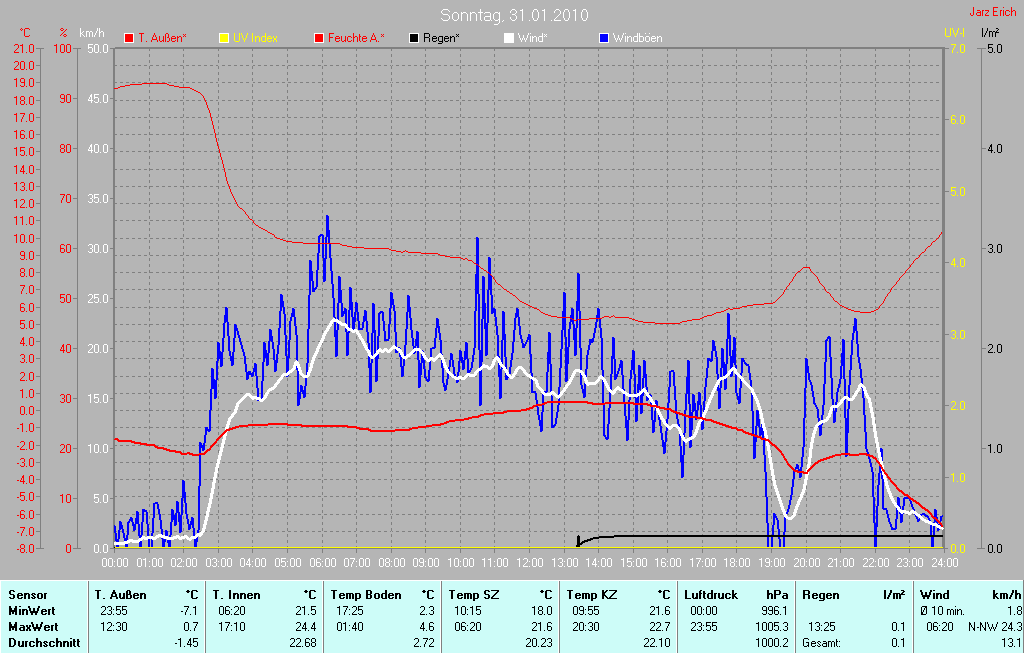Click the 'Temp SZ' column header
The height and width of the screenshot is (653, 1024).
474,595
